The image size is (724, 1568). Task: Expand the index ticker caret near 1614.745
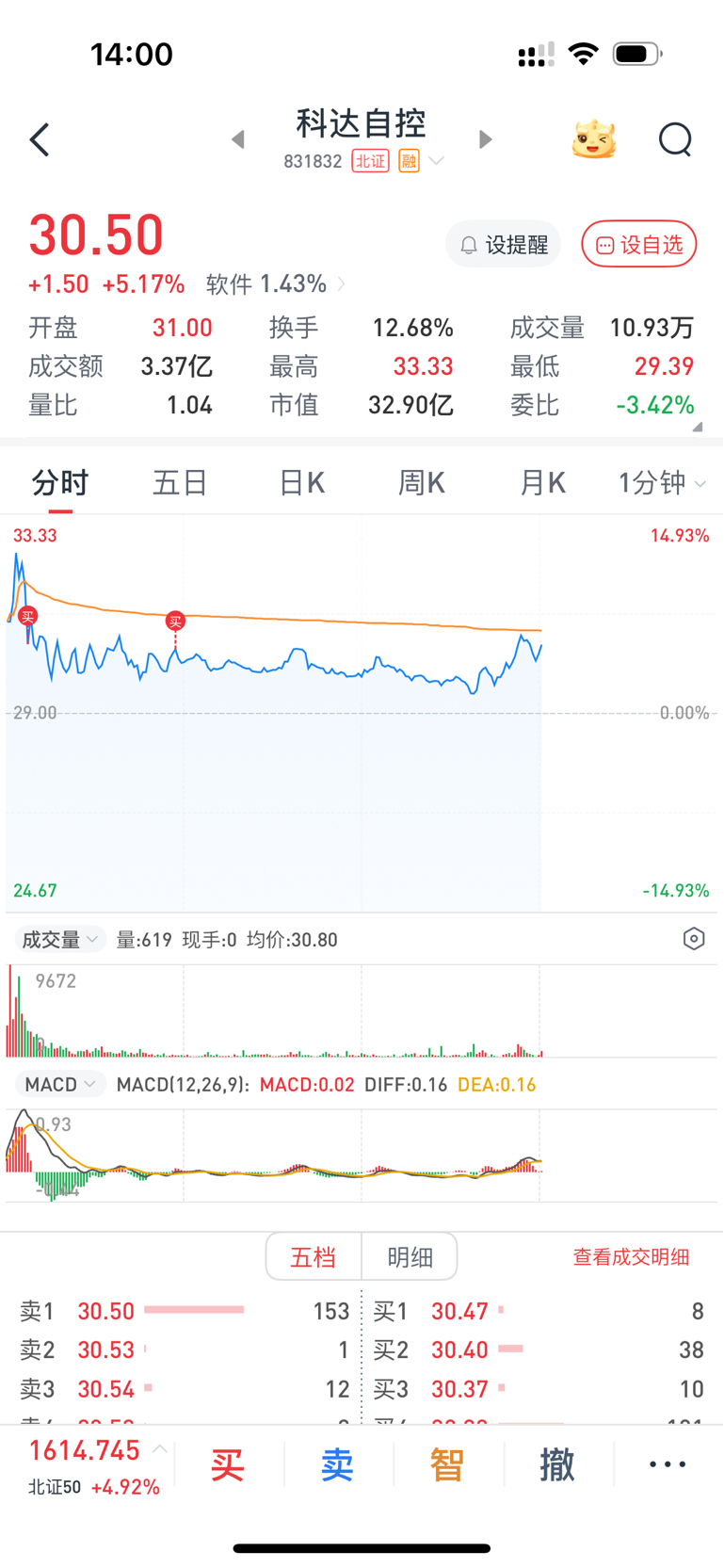pos(160,1449)
